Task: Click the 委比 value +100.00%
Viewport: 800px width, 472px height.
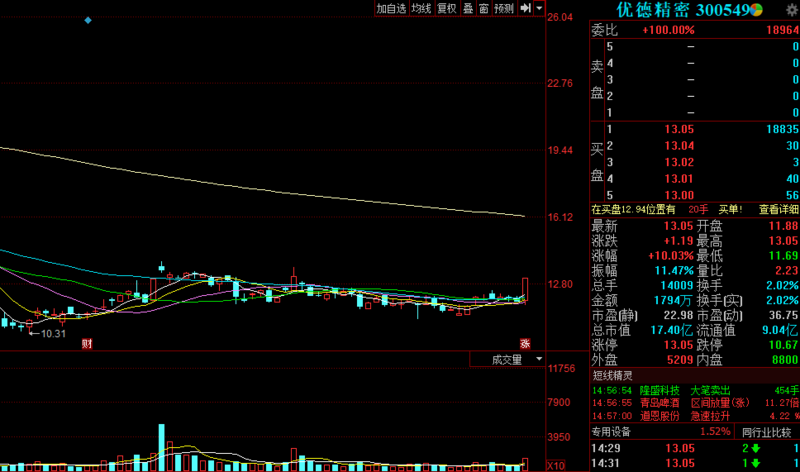Action: (668, 30)
